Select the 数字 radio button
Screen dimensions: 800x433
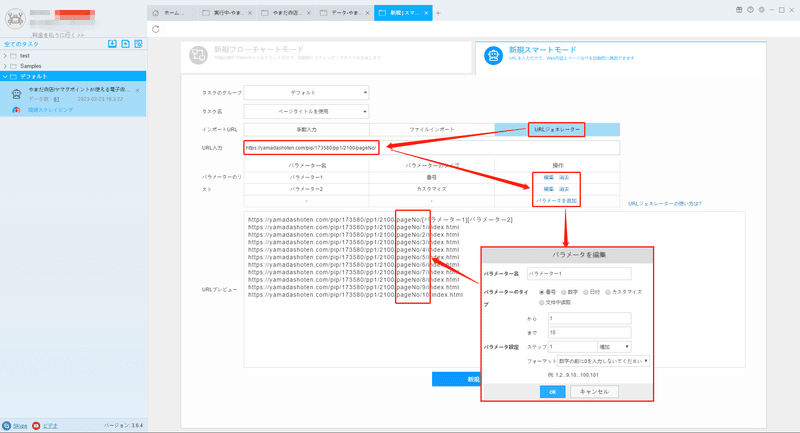coord(564,292)
